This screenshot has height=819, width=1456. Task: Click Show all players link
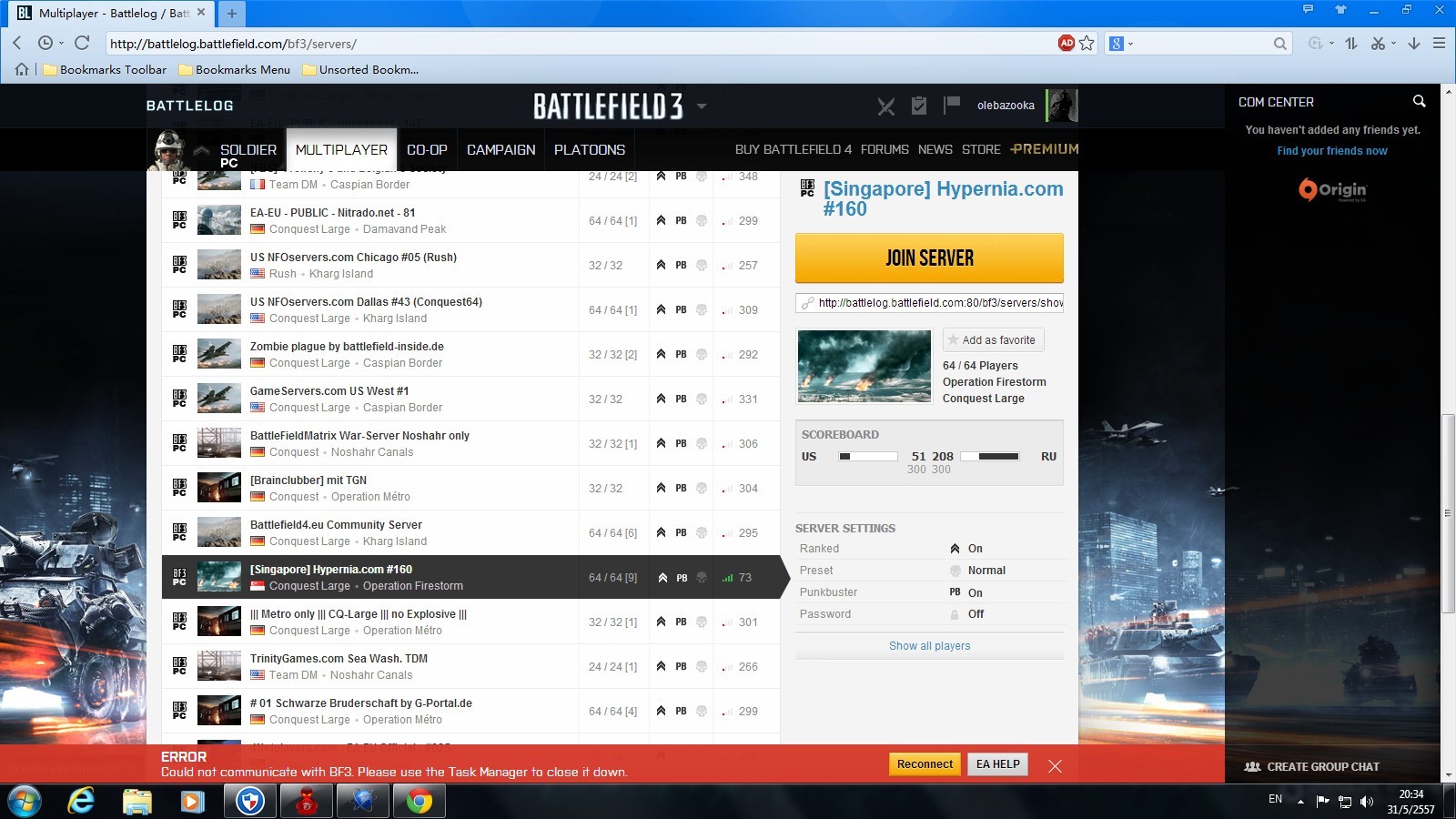click(929, 646)
